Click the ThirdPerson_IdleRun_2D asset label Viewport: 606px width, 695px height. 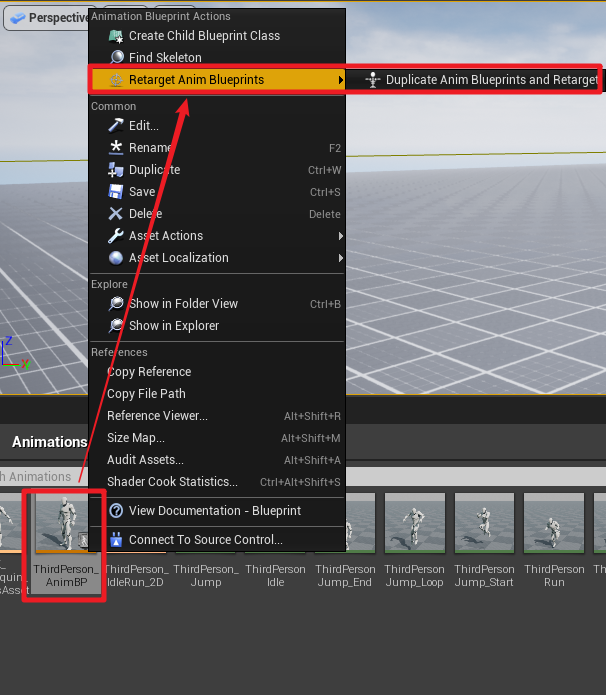coord(136,575)
